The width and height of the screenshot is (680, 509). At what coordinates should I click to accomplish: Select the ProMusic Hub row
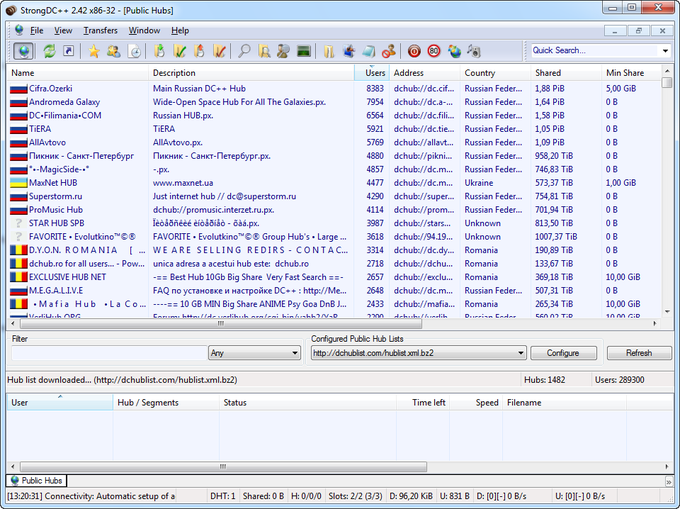pyautogui.click(x=334, y=209)
